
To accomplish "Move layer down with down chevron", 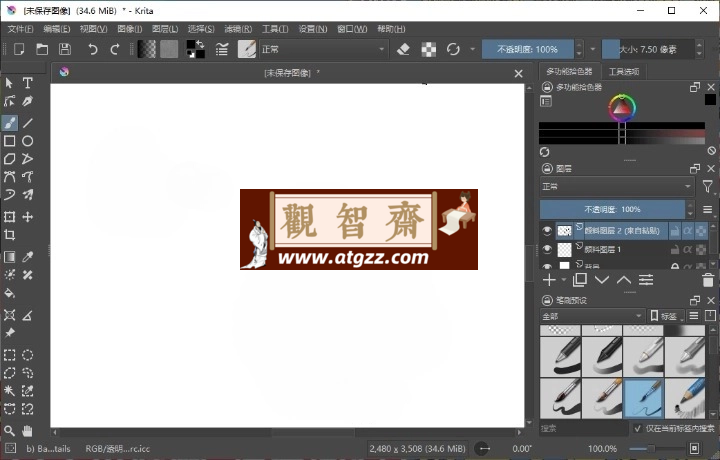I will click(602, 280).
